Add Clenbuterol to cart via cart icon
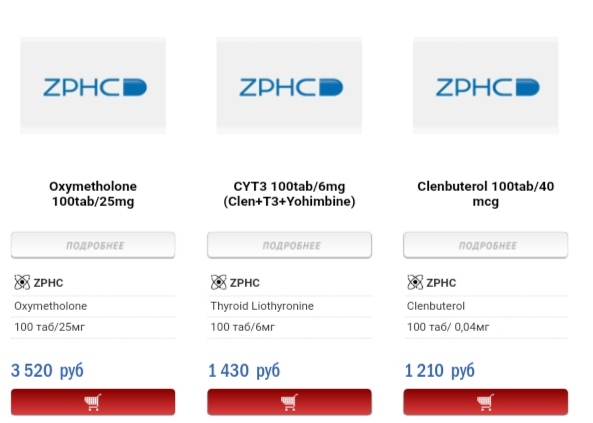 pos(486,402)
